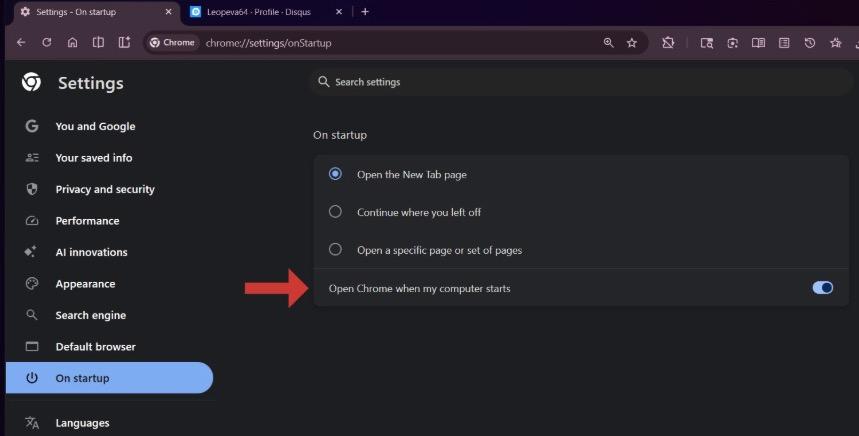Open the extensions icon in the toolbar
This screenshot has height=436, width=859.
coord(668,43)
